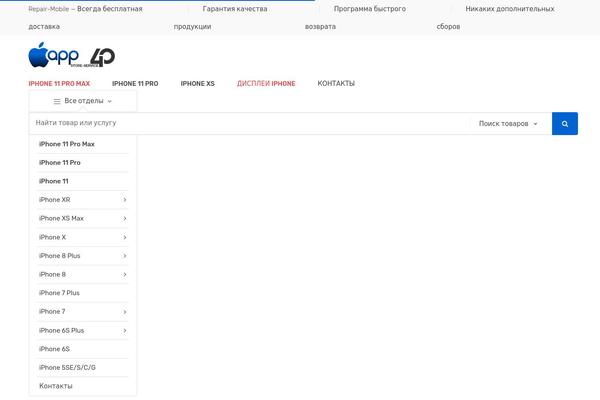
Task: Click Никаких дополнительных сборов text
Action: tap(496, 18)
